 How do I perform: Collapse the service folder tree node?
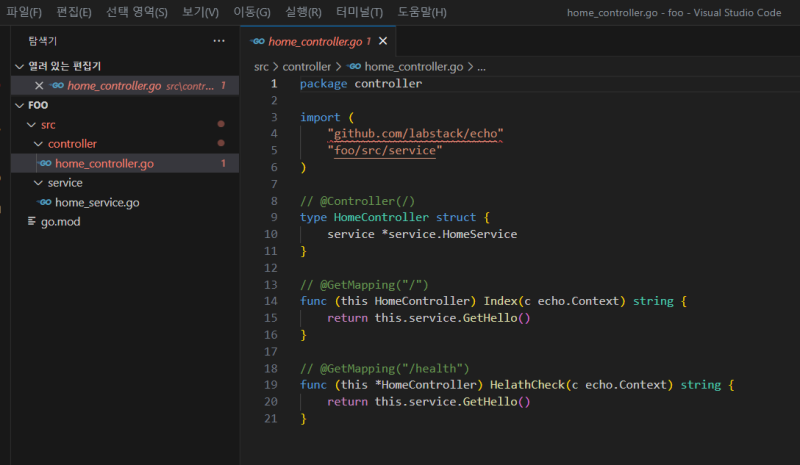coord(39,183)
